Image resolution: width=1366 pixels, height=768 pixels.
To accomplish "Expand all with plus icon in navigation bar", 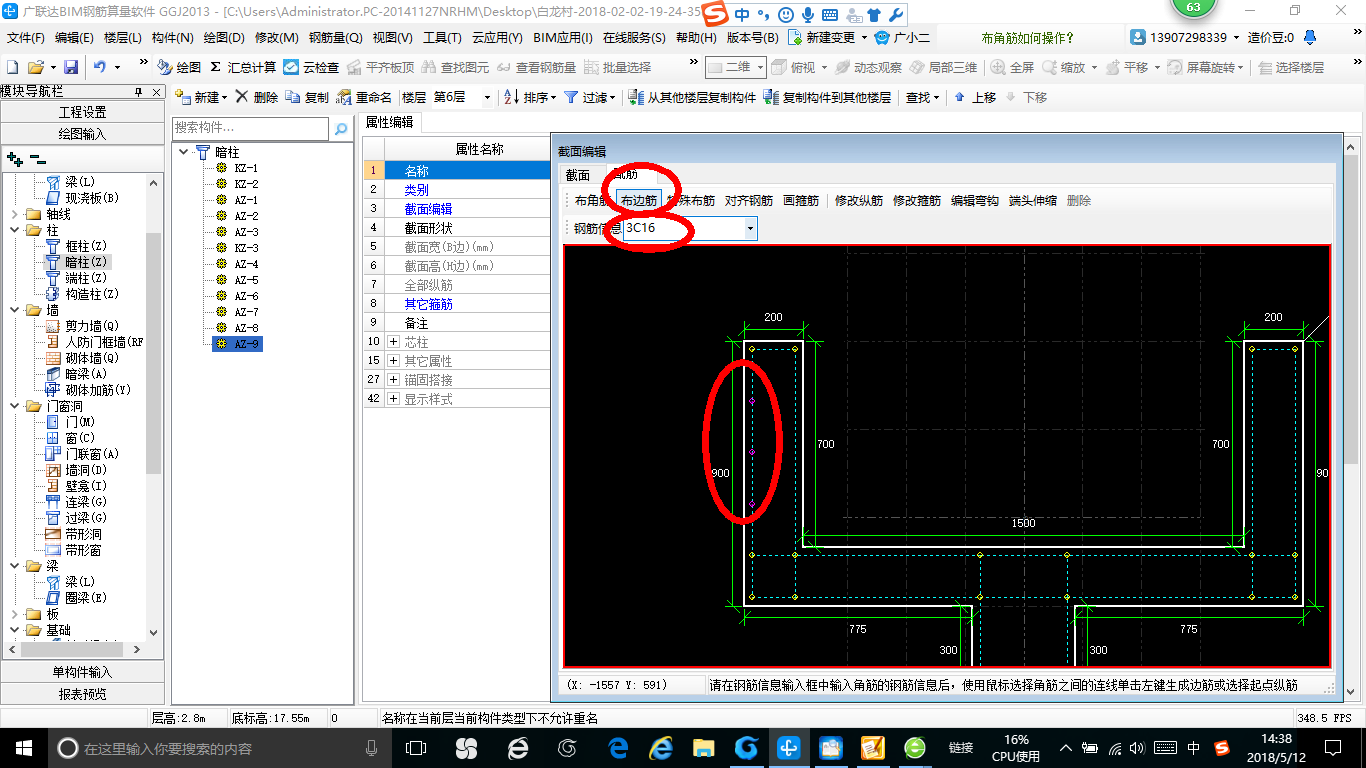I will click(x=14, y=158).
